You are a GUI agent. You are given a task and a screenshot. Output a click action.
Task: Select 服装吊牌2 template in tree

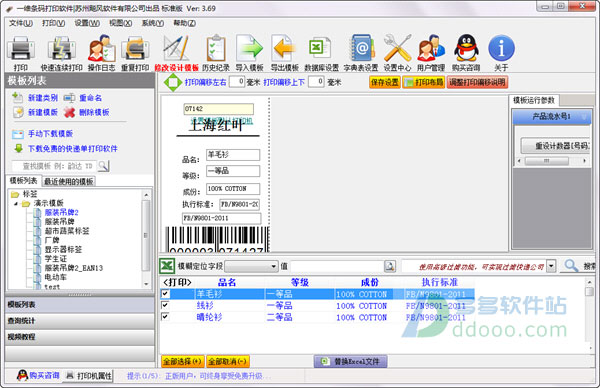(61, 212)
